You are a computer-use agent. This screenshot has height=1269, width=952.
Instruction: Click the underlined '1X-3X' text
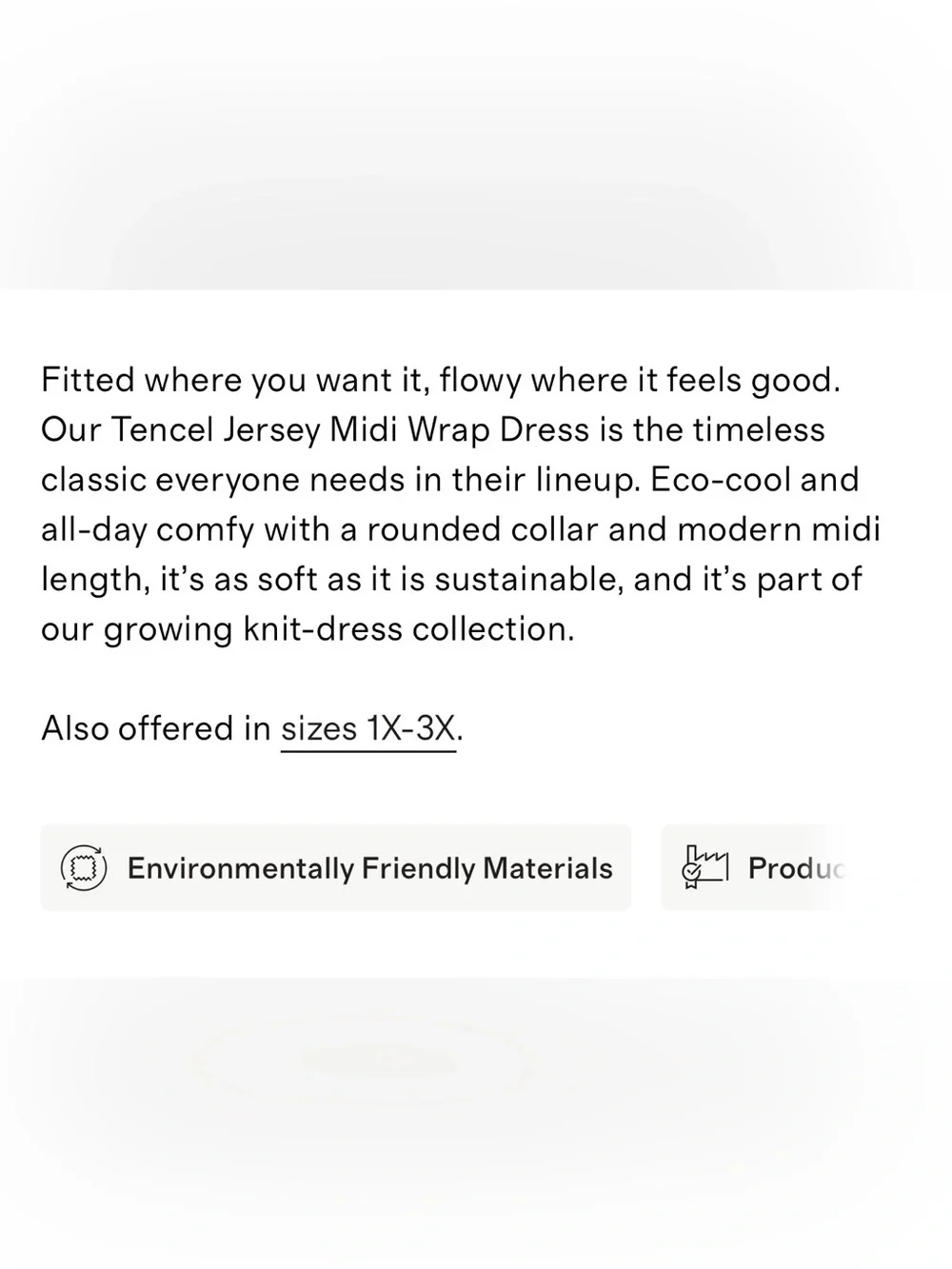(412, 729)
